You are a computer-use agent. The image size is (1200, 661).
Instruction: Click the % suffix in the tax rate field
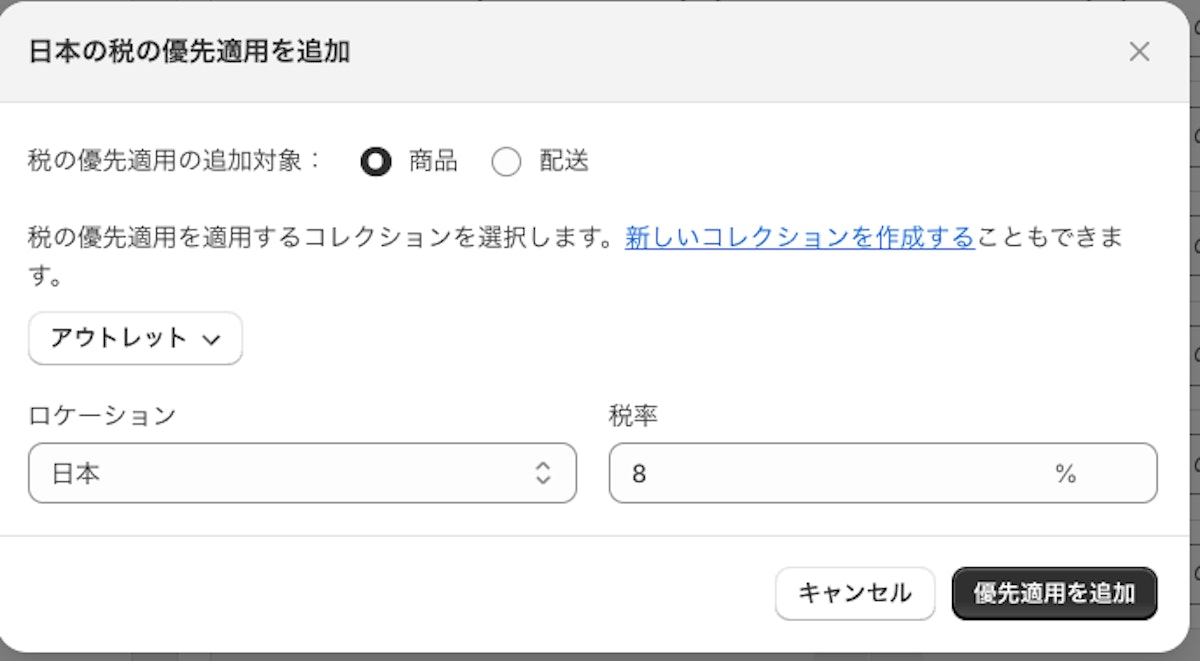coord(1066,473)
